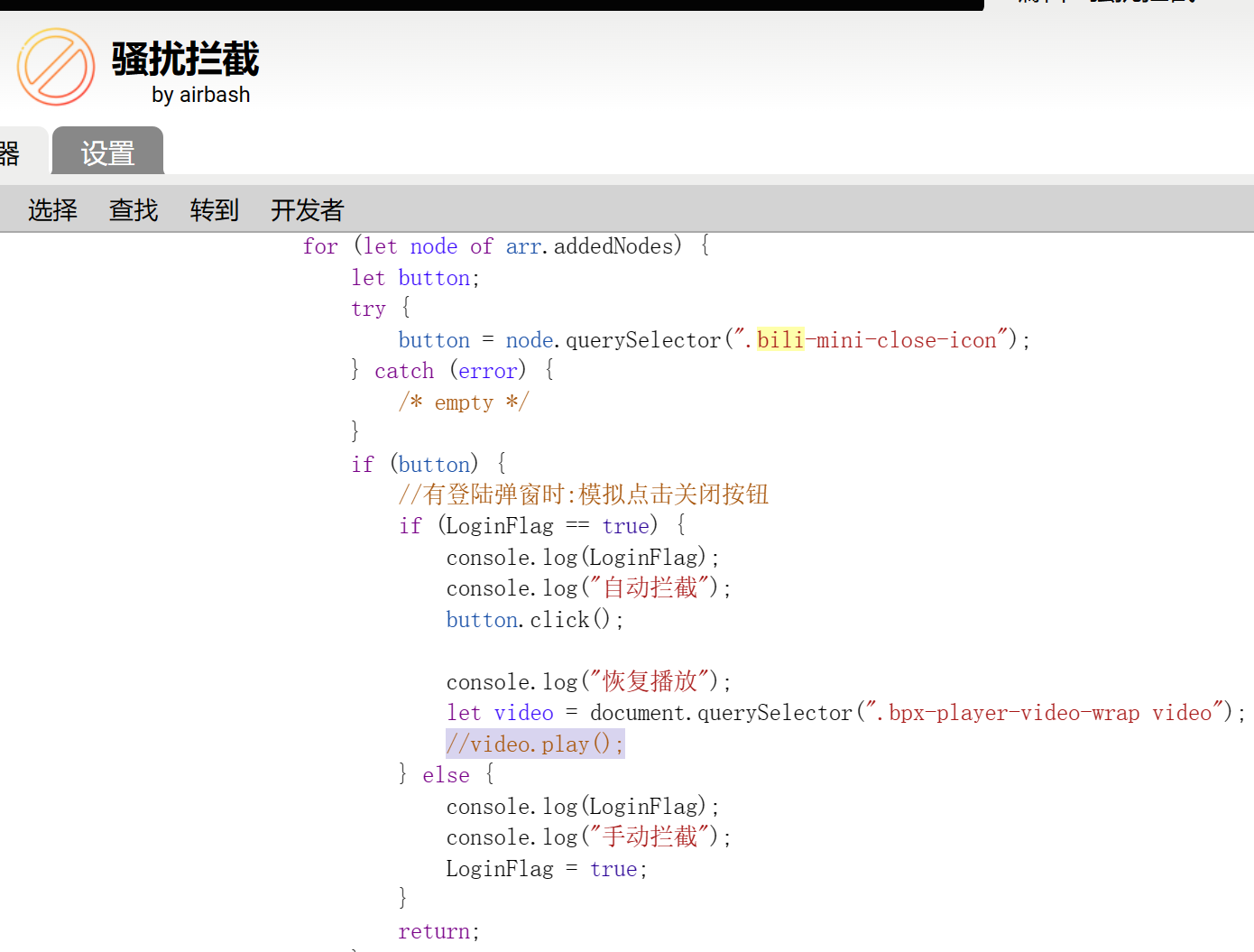The height and width of the screenshot is (952, 1254).
Task: Open the 选择 menu
Action: (52, 210)
